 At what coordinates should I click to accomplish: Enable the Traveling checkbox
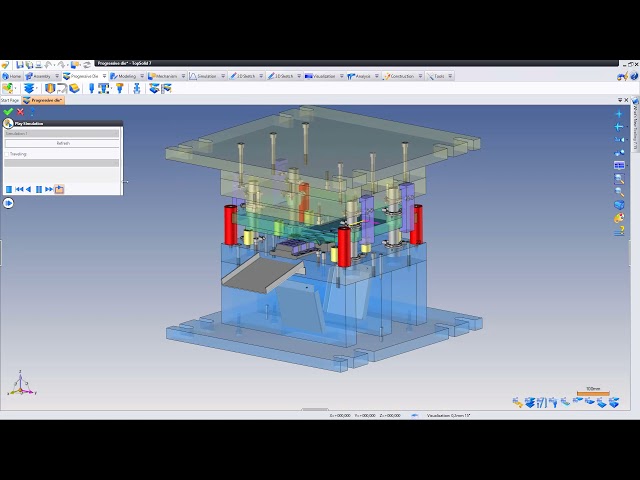(7, 154)
